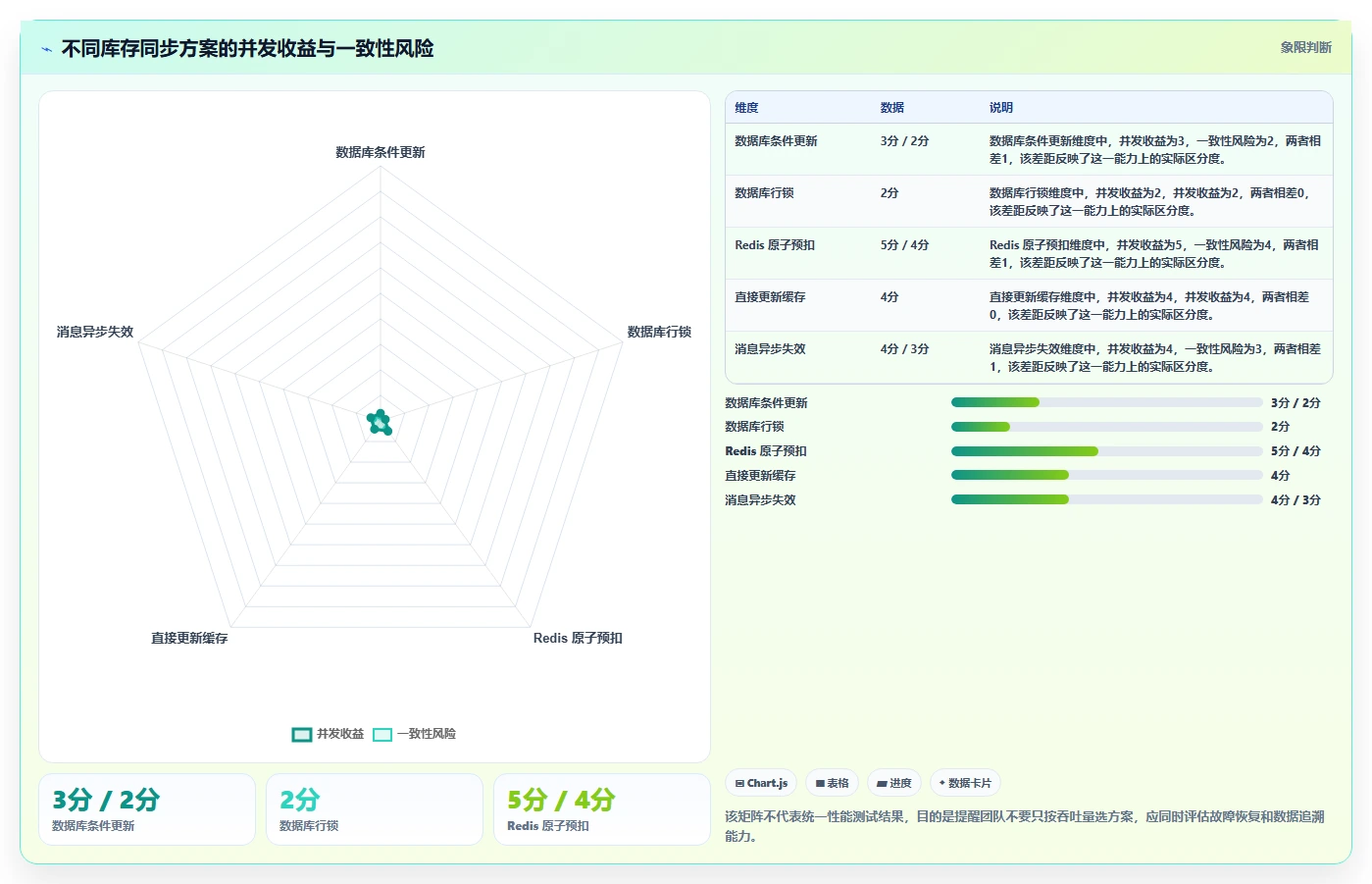Screen dimensions: 1372x884
Task: Click the 4分 / 3分 value in the table
Action: click(904, 349)
